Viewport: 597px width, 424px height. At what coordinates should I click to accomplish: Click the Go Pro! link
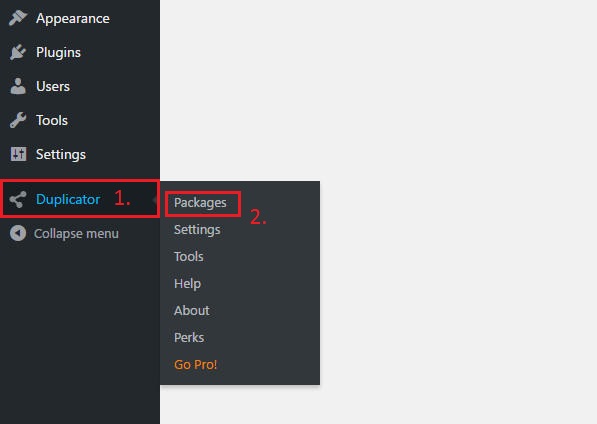pyautogui.click(x=196, y=365)
